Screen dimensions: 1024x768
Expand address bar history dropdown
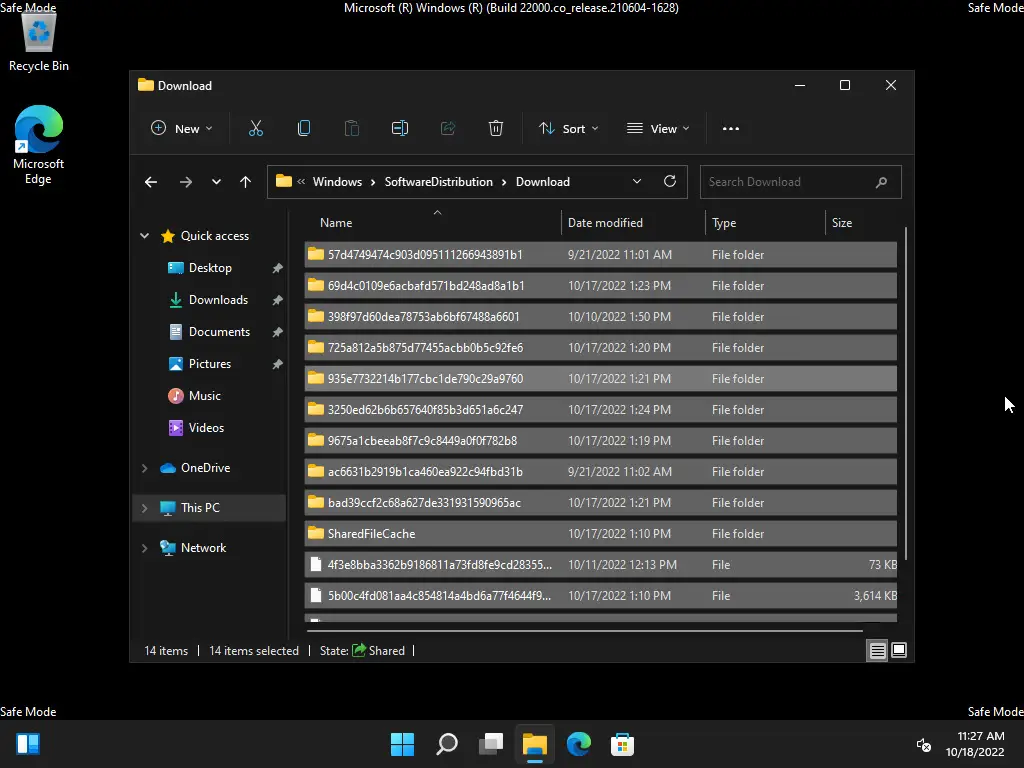coord(637,182)
